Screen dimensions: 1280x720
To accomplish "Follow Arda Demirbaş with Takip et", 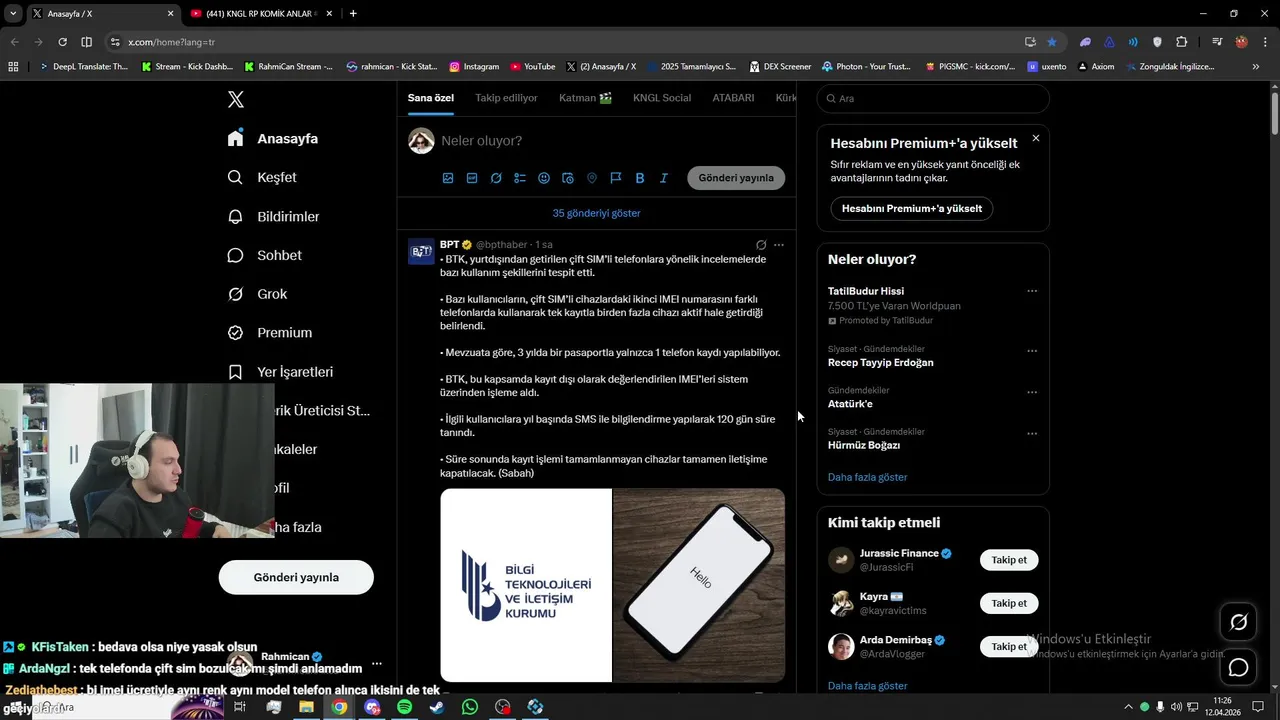I will (1009, 646).
